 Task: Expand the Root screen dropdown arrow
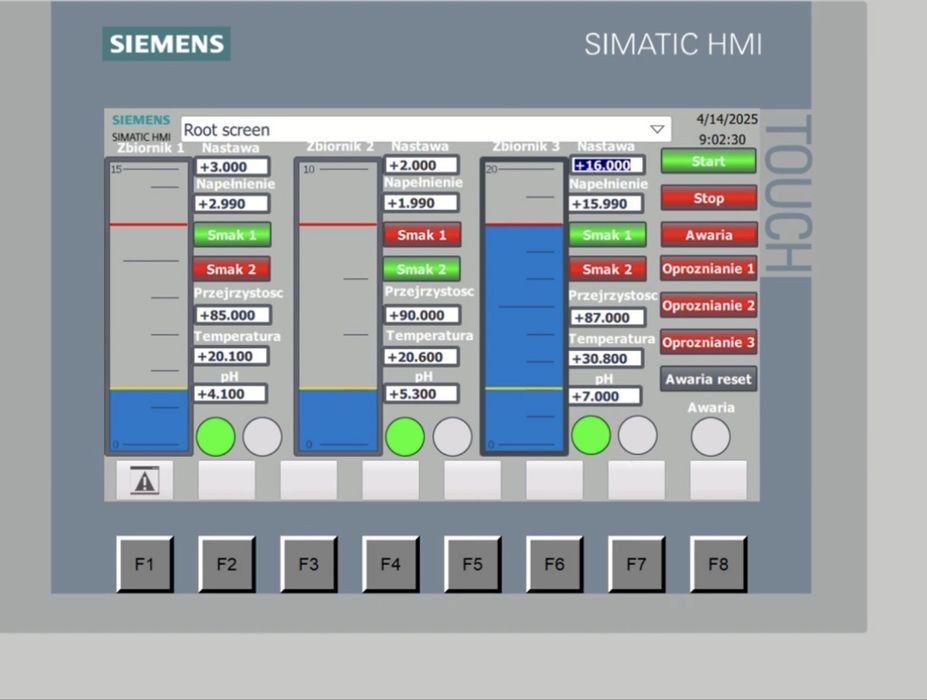coord(657,129)
